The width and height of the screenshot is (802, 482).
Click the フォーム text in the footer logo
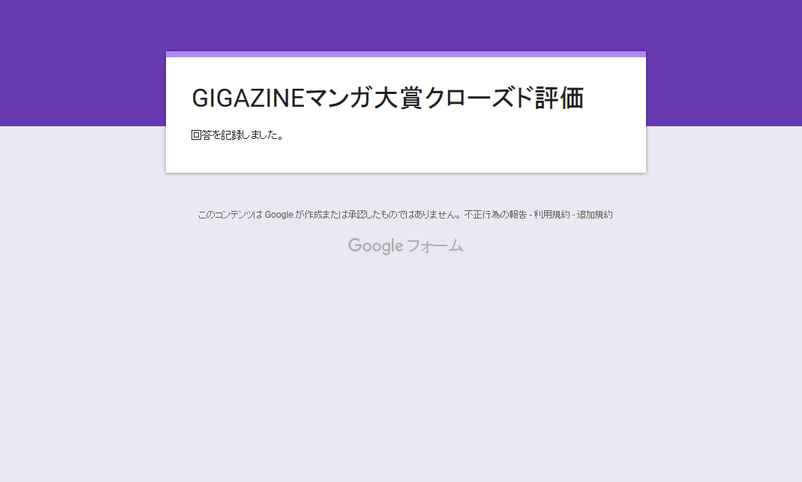click(435, 246)
